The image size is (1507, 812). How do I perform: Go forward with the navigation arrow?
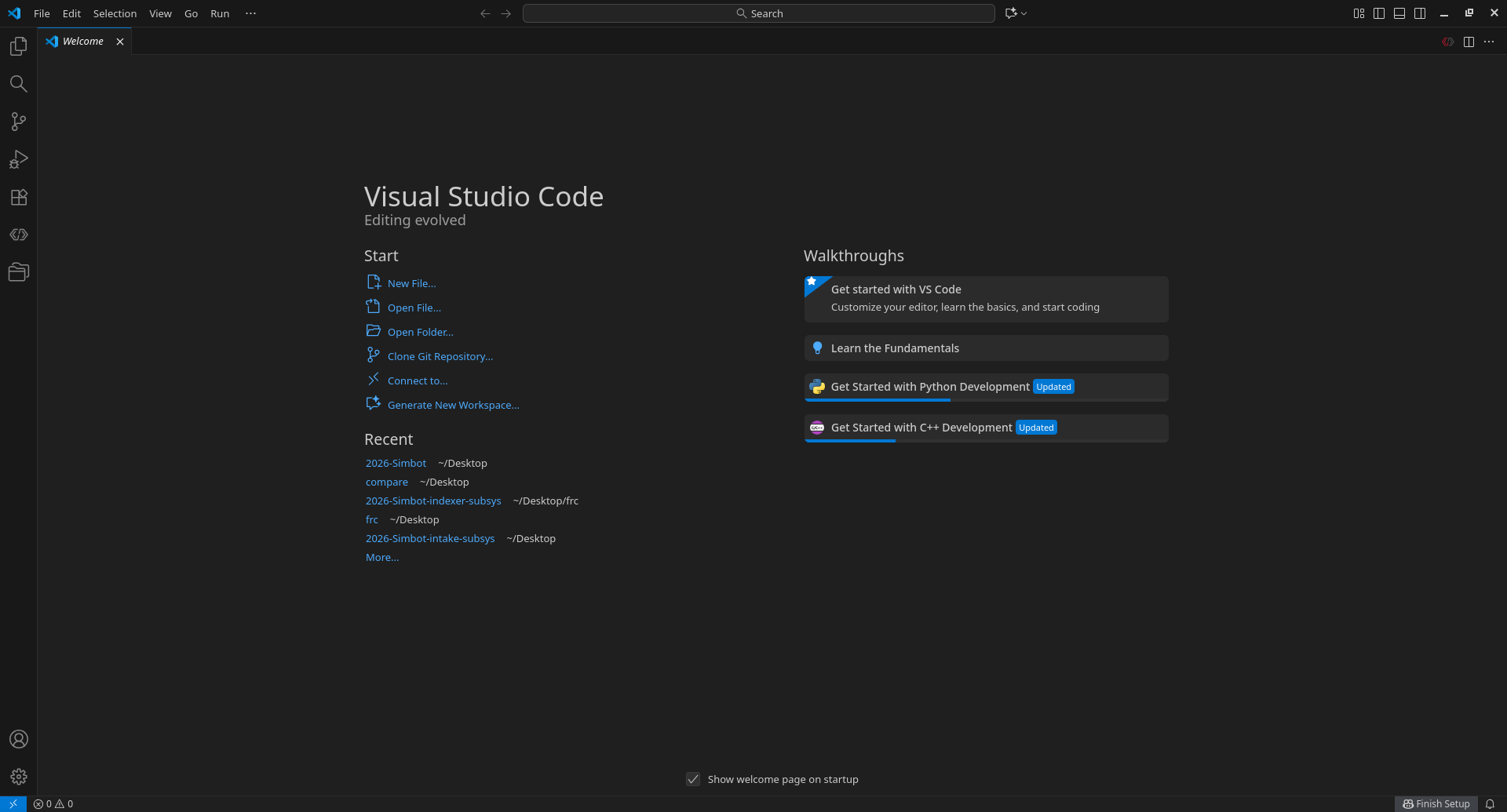coord(505,13)
